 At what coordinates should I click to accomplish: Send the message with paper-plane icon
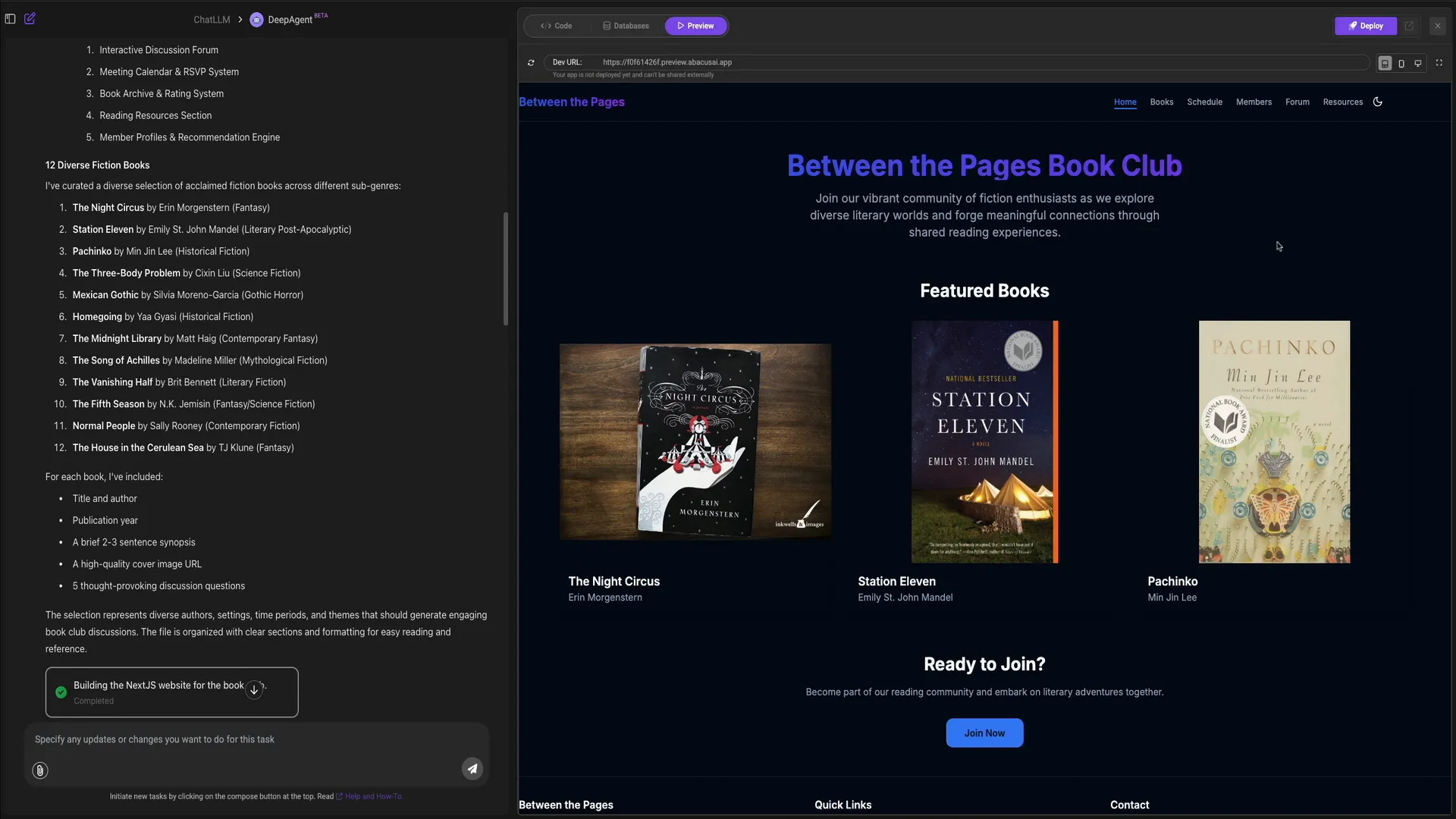coord(472,769)
